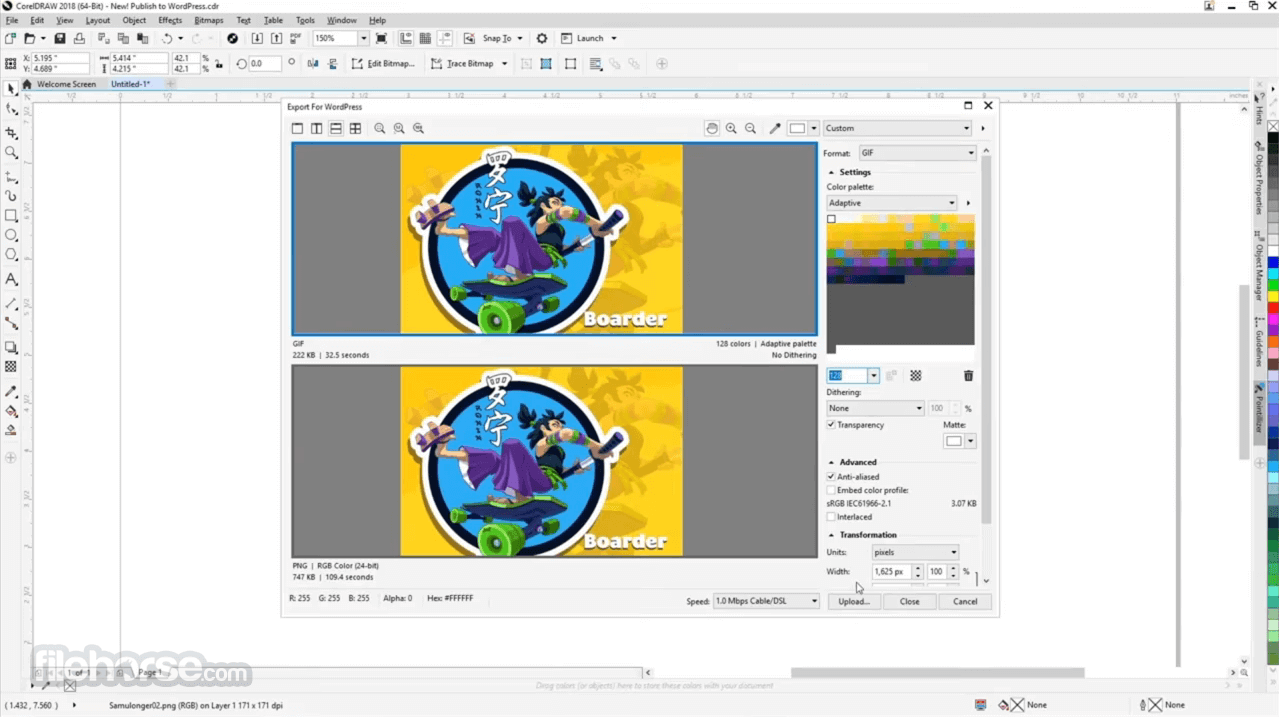
Task: Click the delete settings trash icon
Action: (967, 375)
